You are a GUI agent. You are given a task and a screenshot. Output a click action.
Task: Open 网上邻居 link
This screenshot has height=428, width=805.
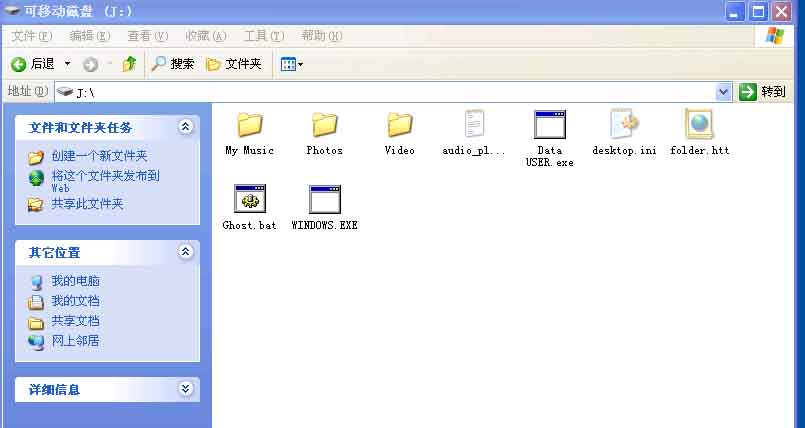tap(75, 341)
